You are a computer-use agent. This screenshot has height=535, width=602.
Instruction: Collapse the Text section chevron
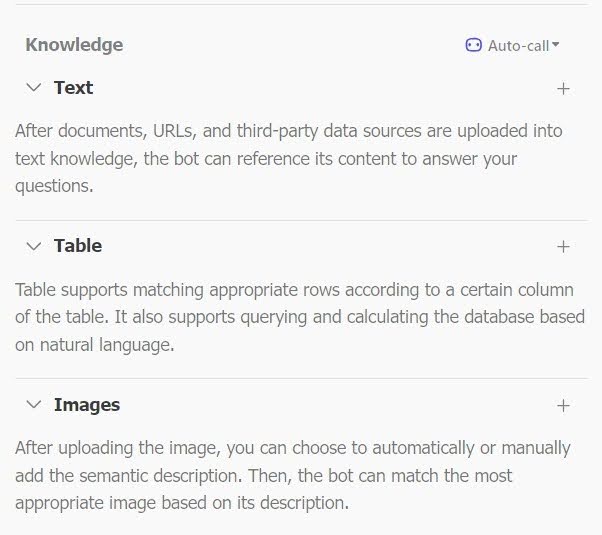tap(34, 88)
